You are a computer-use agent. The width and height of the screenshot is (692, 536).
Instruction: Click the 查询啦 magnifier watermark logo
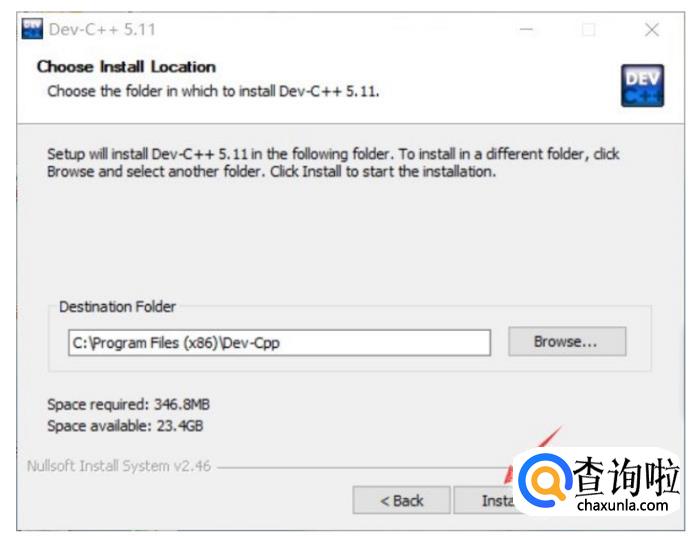[x=542, y=480]
